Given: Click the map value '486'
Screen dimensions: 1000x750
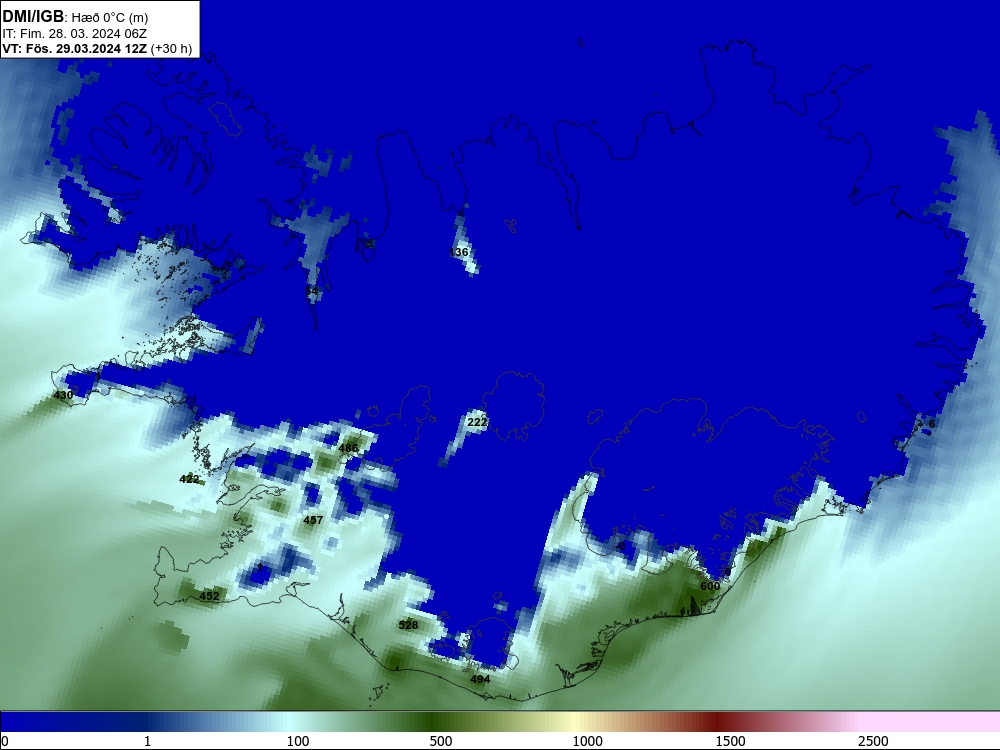Looking at the screenshot, I should 348,448.
